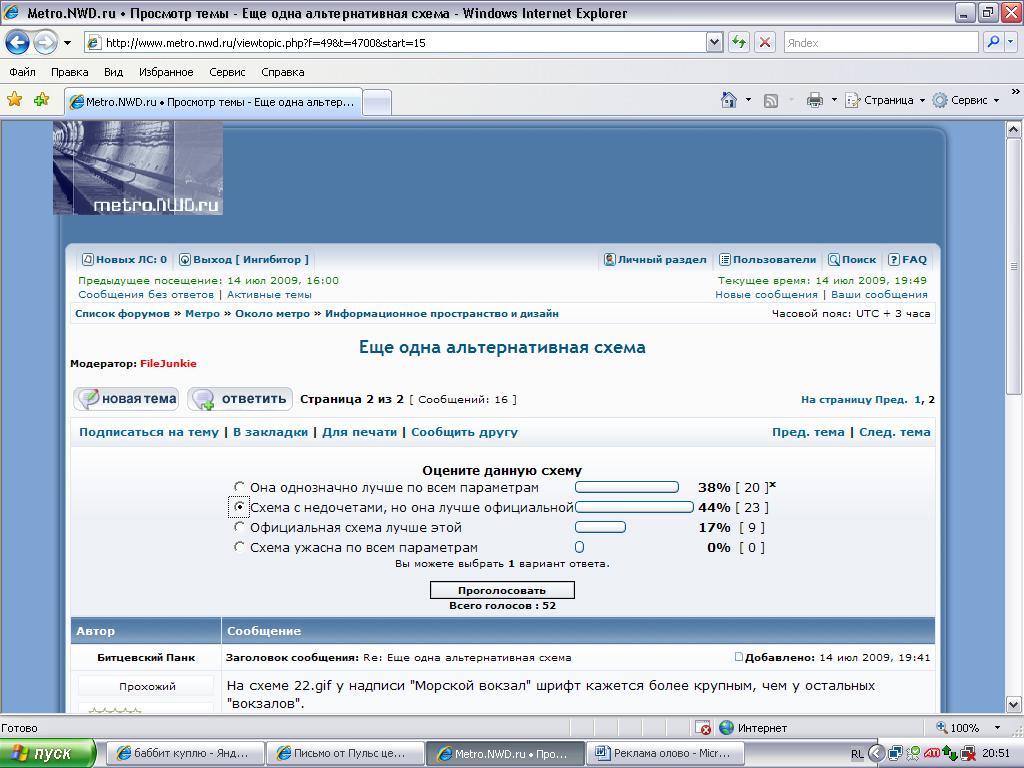Select 'Официальная схема лучше этой' radio option

click(239, 527)
